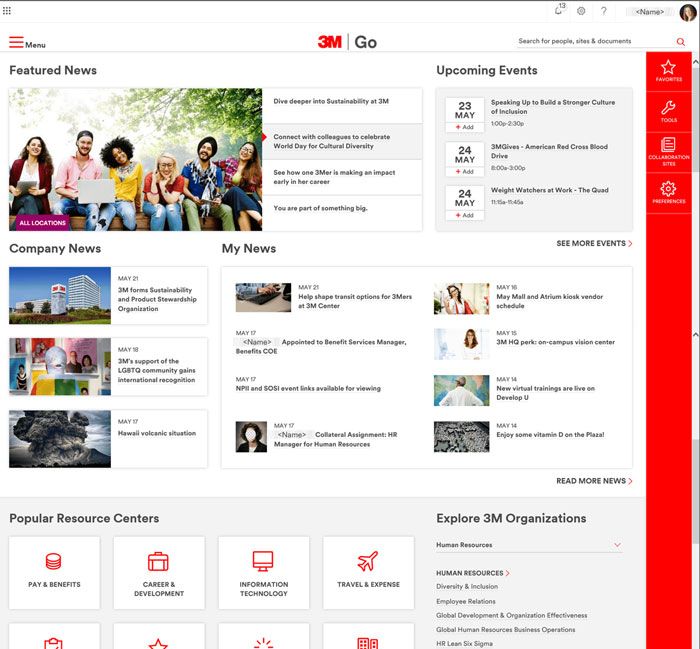Open Pay & Benefits resource center
The height and width of the screenshot is (649, 700).
[x=54, y=573]
